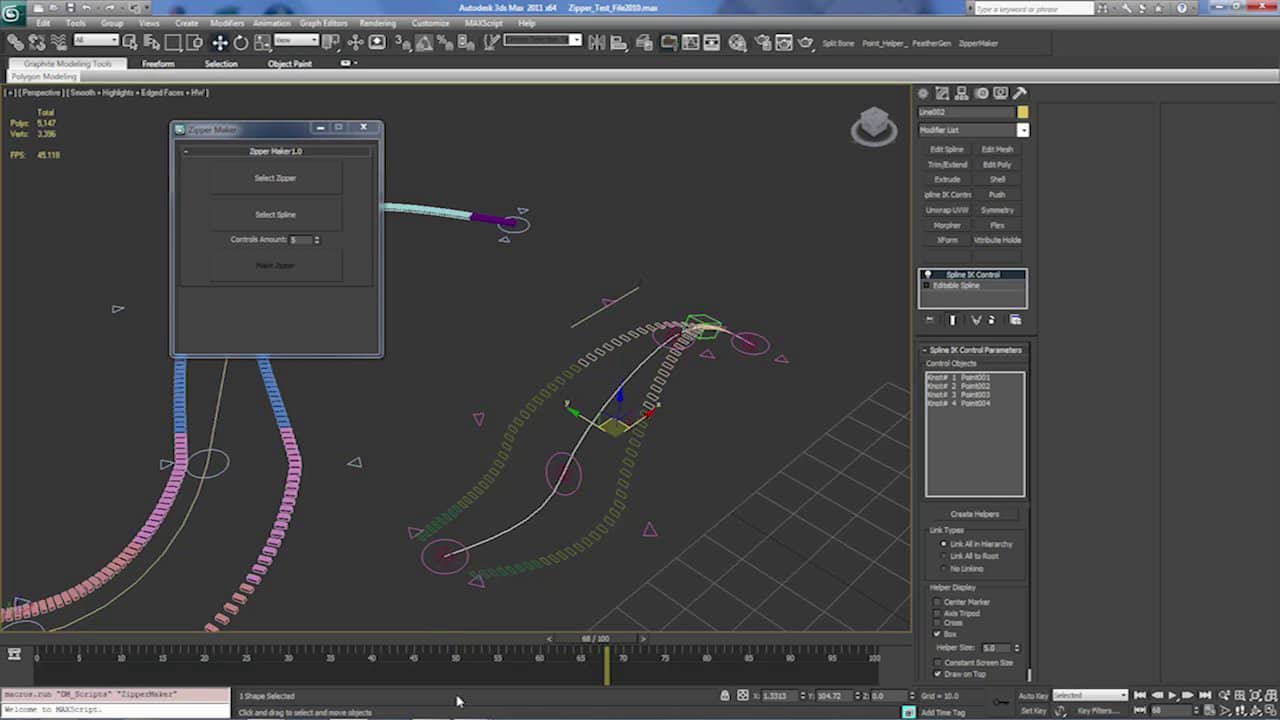Enable the Cross checkbox
Image resolution: width=1280 pixels, height=720 pixels.
[x=937, y=623]
